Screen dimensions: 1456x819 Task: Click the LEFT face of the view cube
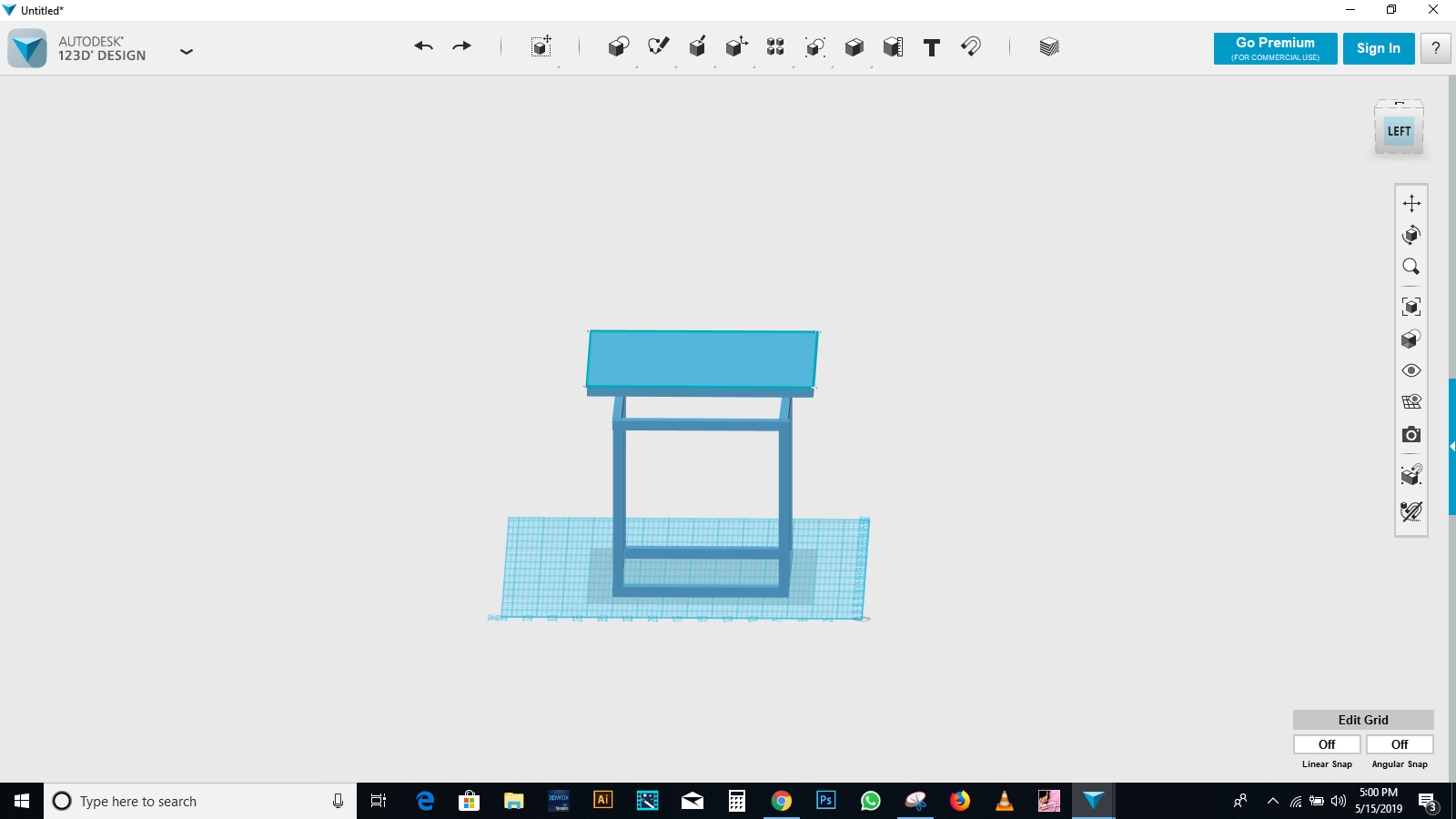pos(1399,132)
